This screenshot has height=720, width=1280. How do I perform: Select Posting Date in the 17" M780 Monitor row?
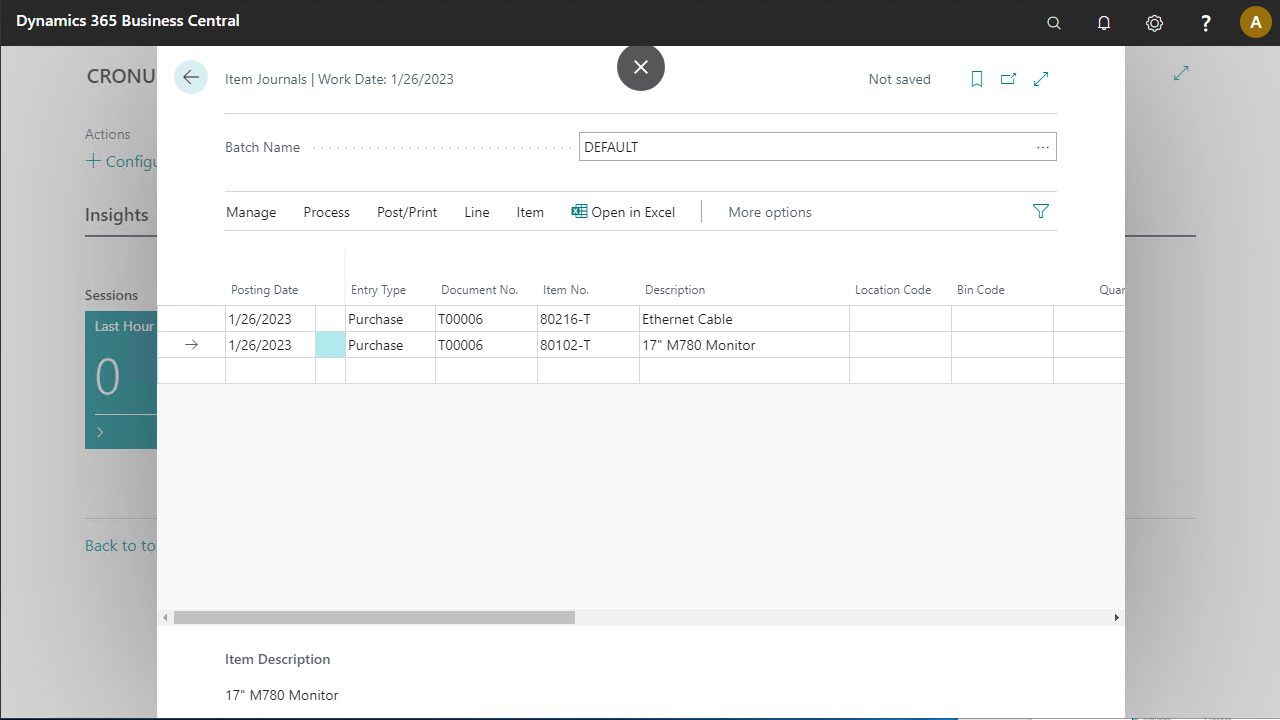pyautogui.click(x=270, y=345)
